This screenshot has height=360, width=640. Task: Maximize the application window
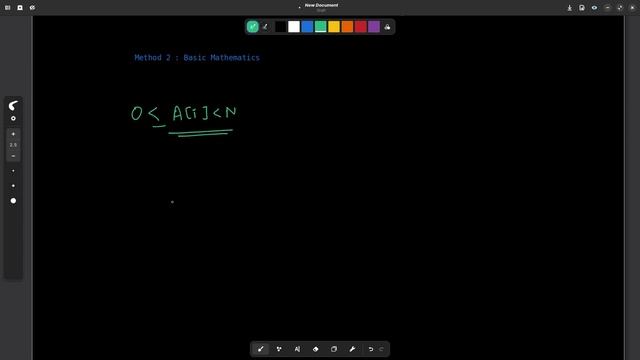click(x=620, y=8)
